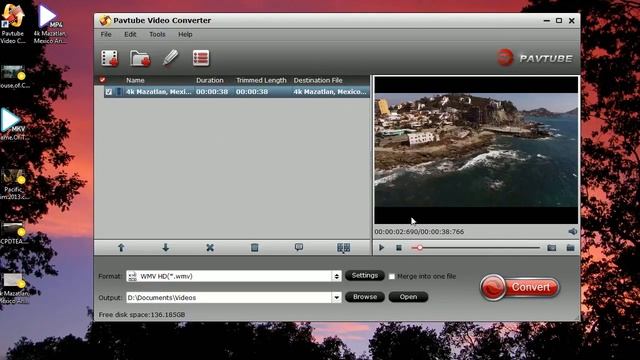Click the subtitle speech bubble icon
The image size is (640, 360).
[x=299, y=247]
